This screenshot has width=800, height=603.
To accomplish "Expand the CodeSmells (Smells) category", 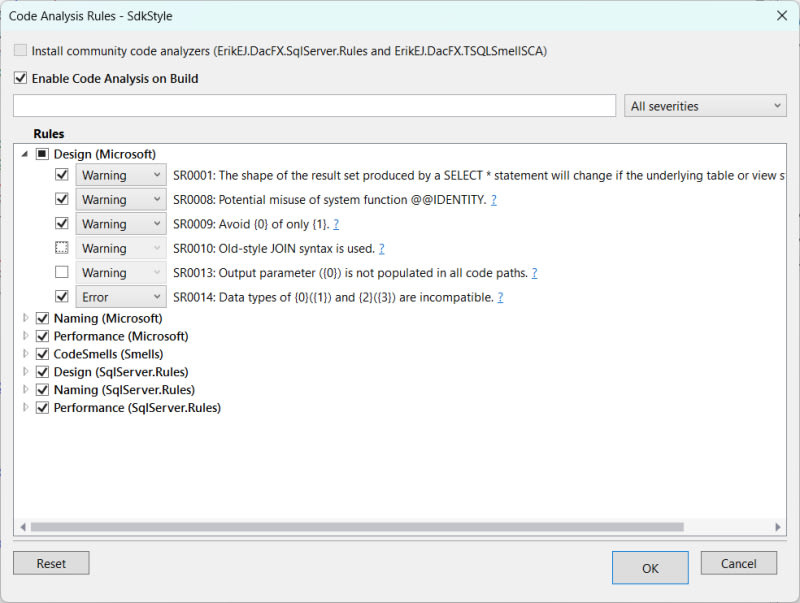I will click(25, 354).
